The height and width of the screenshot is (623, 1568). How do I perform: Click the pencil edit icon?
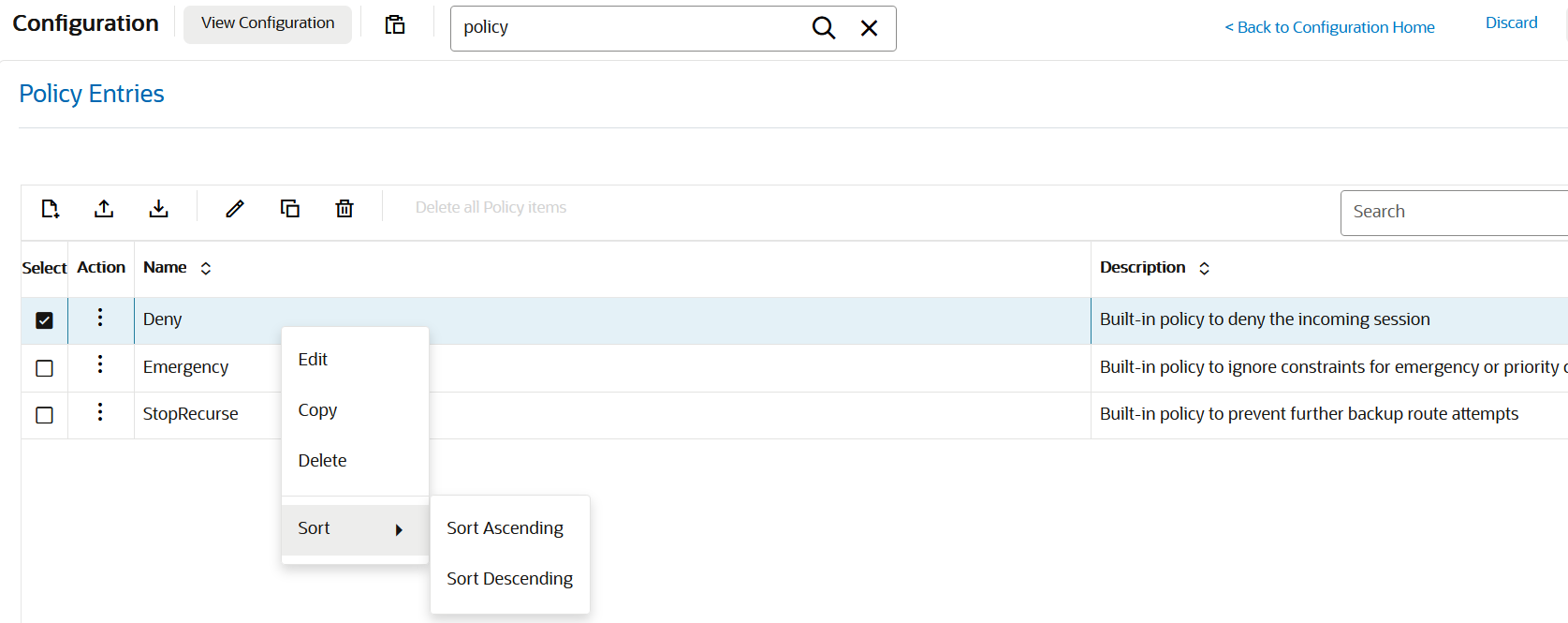coord(235,208)
